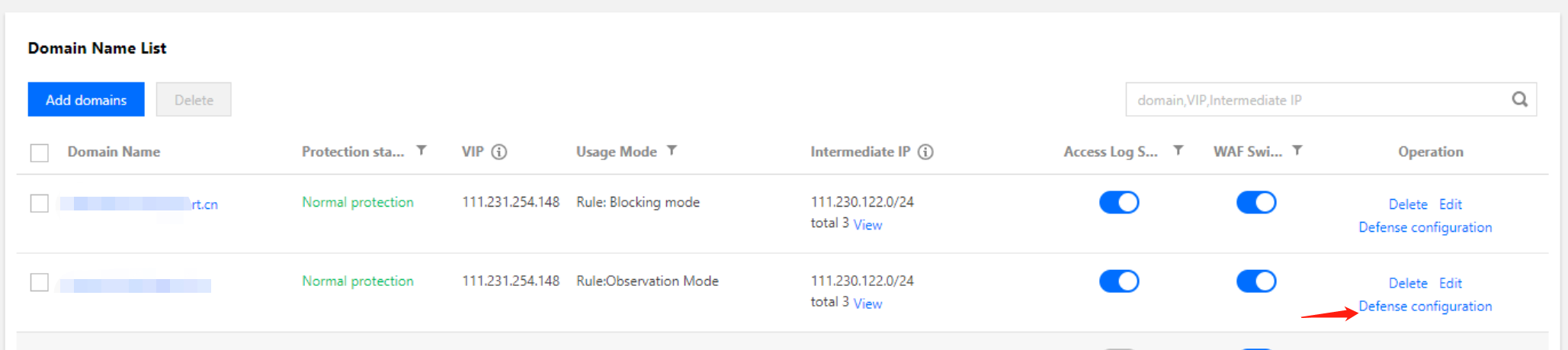The image size is (1568, 350).
Task: Open the Protection status filter icon
Action: click(422, 151)
